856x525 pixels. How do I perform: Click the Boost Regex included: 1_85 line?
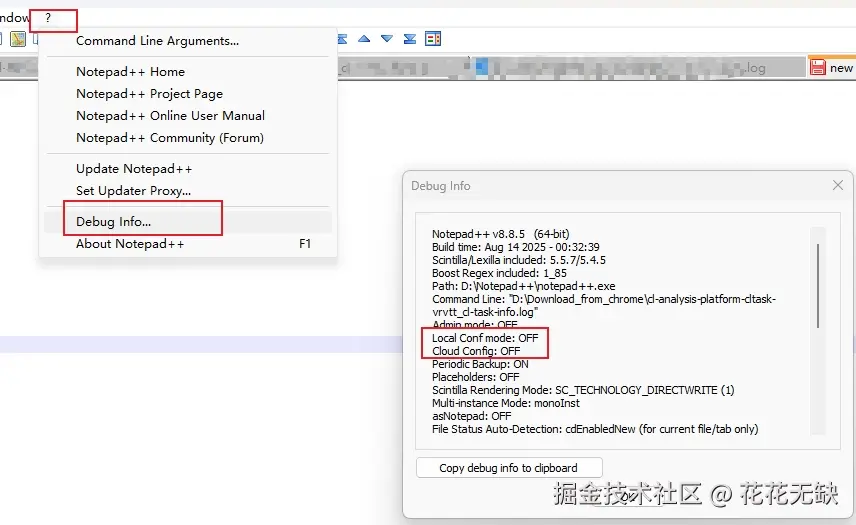click(499, 273)
